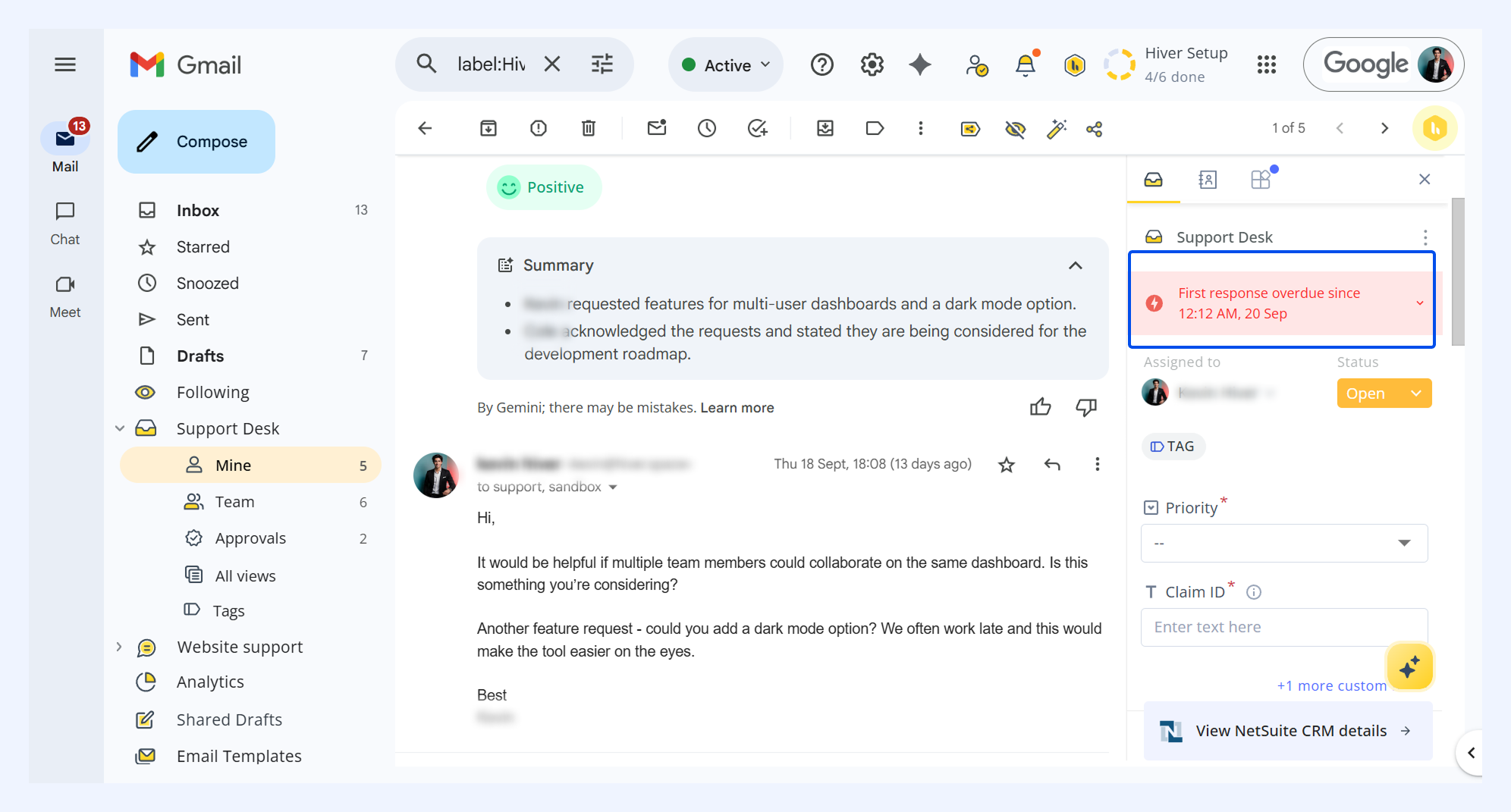Close the Hiver side panel
The height and width of the screenshot is (812, 1511).
pos(1425,179)
